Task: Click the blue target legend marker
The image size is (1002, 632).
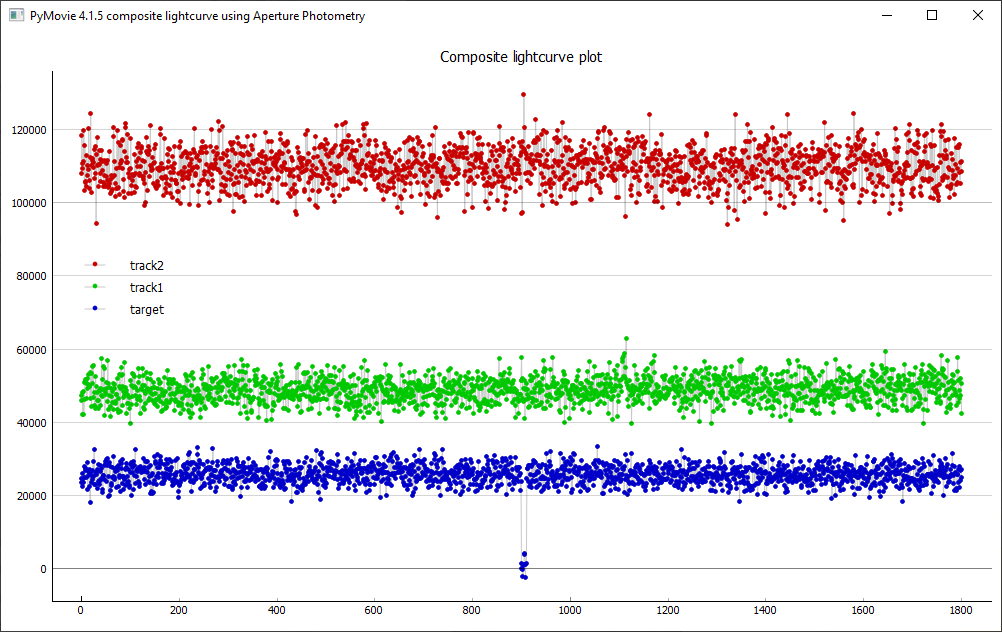Action: coord(95,308)
